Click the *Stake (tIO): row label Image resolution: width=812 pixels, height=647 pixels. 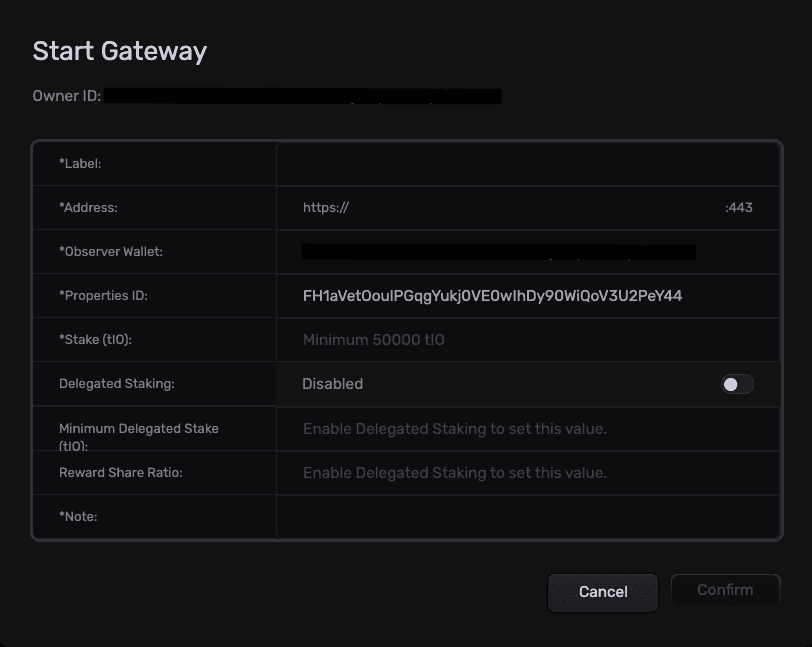95,340
